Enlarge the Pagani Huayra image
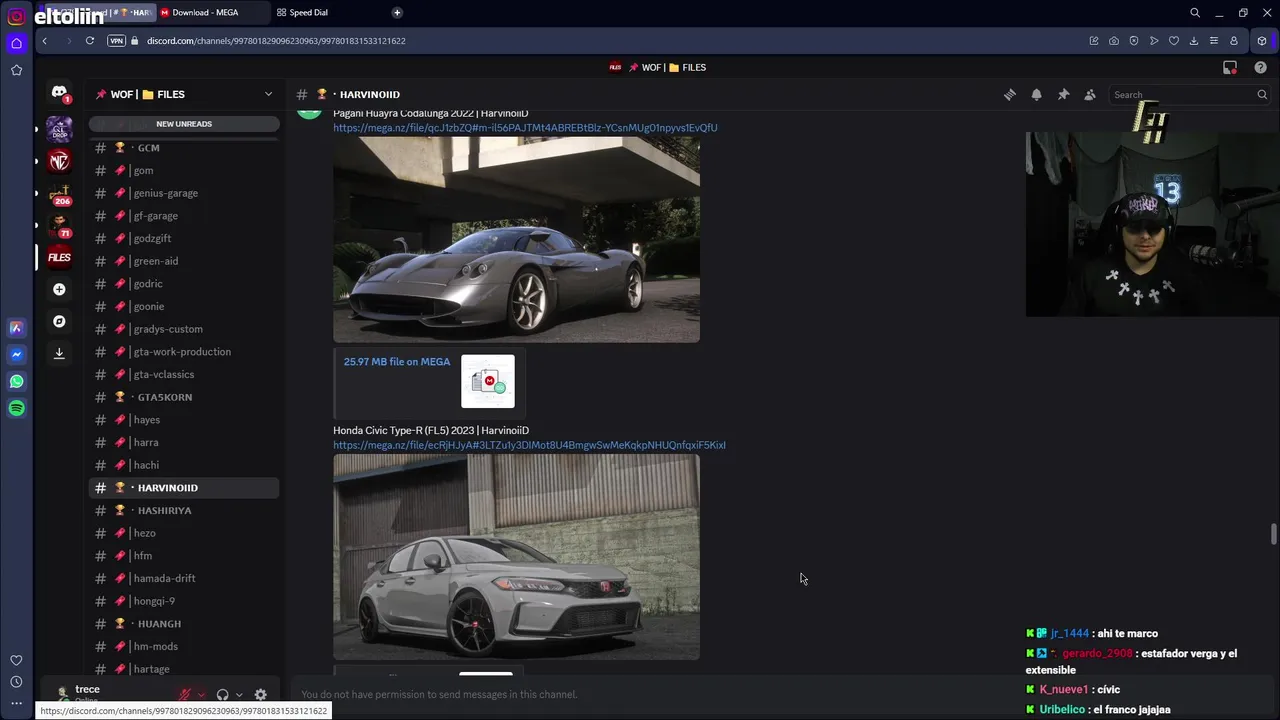The height and width of the screenshot is (720, 1280). (x=516, y=240)
